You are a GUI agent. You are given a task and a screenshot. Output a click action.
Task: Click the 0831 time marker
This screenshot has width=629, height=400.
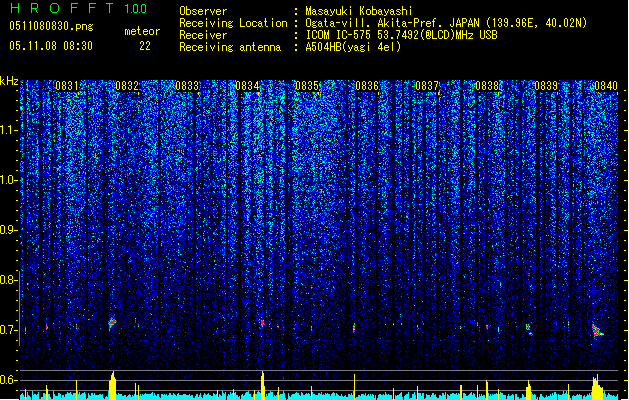(67, 86)
